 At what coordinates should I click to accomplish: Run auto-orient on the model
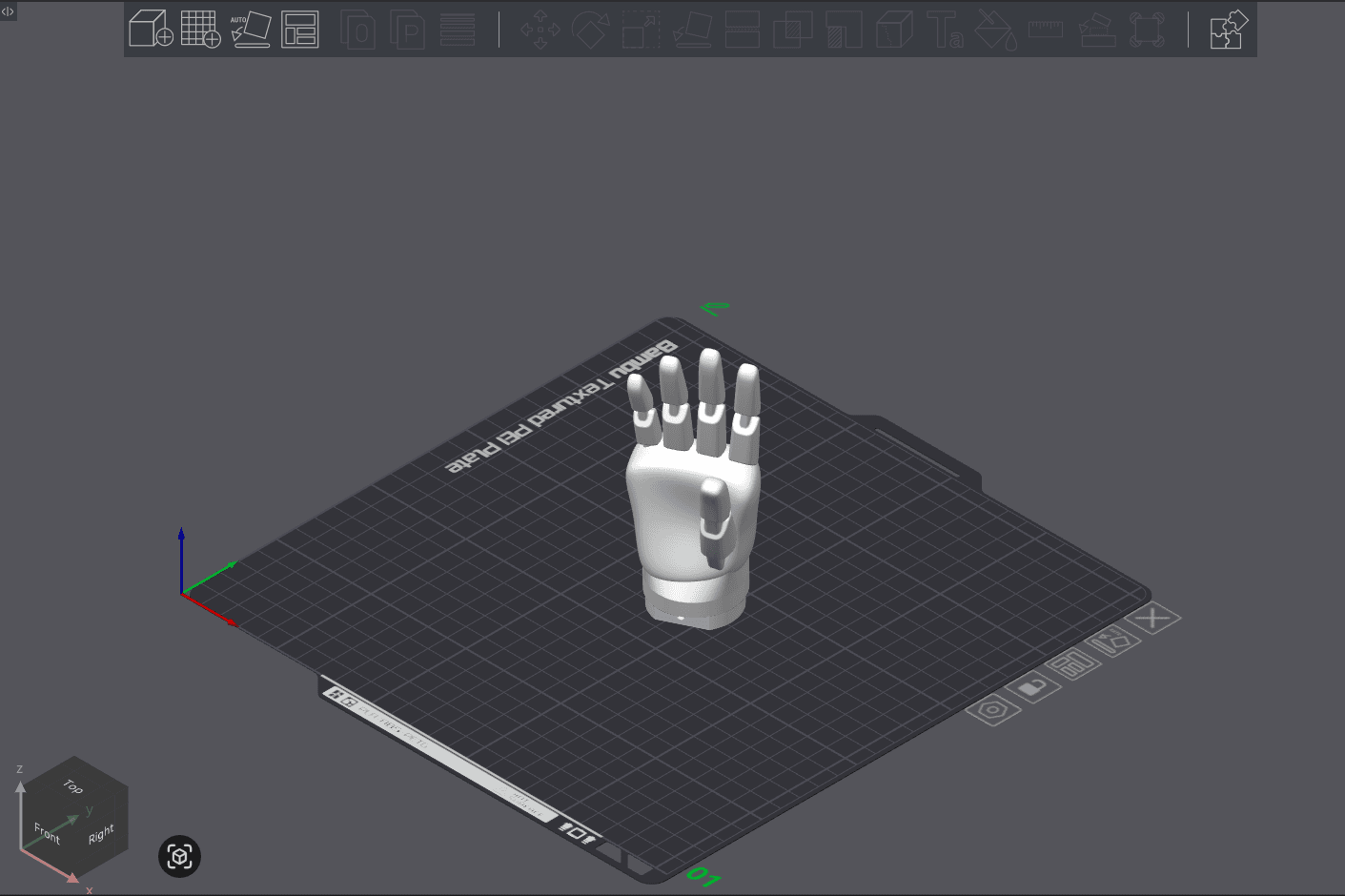pos(251,30)
